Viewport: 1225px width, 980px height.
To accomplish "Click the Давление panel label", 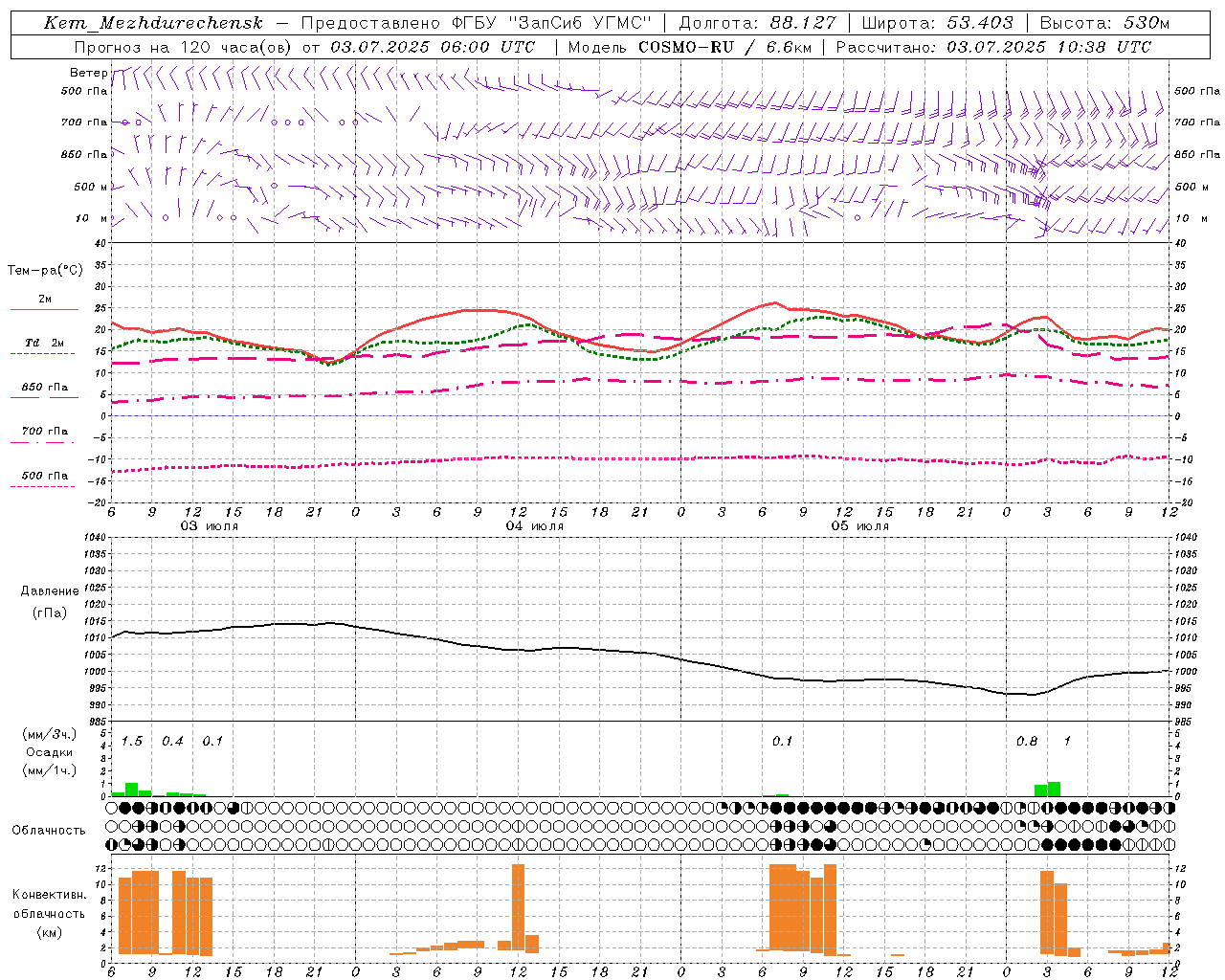I will point(50,591).
